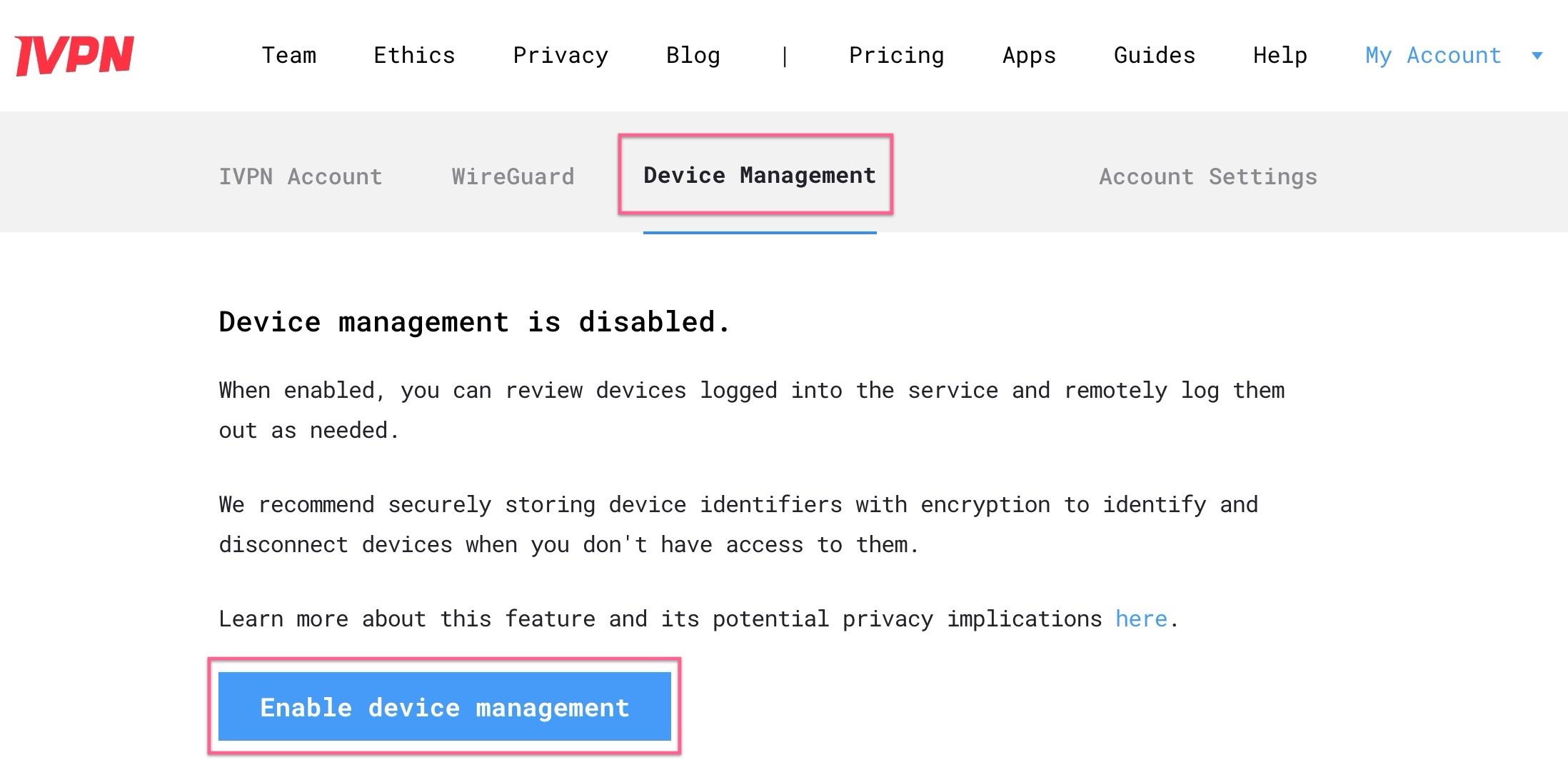
Task: Switch to the IVPN Account tab
Action: (x=300, y=176)
